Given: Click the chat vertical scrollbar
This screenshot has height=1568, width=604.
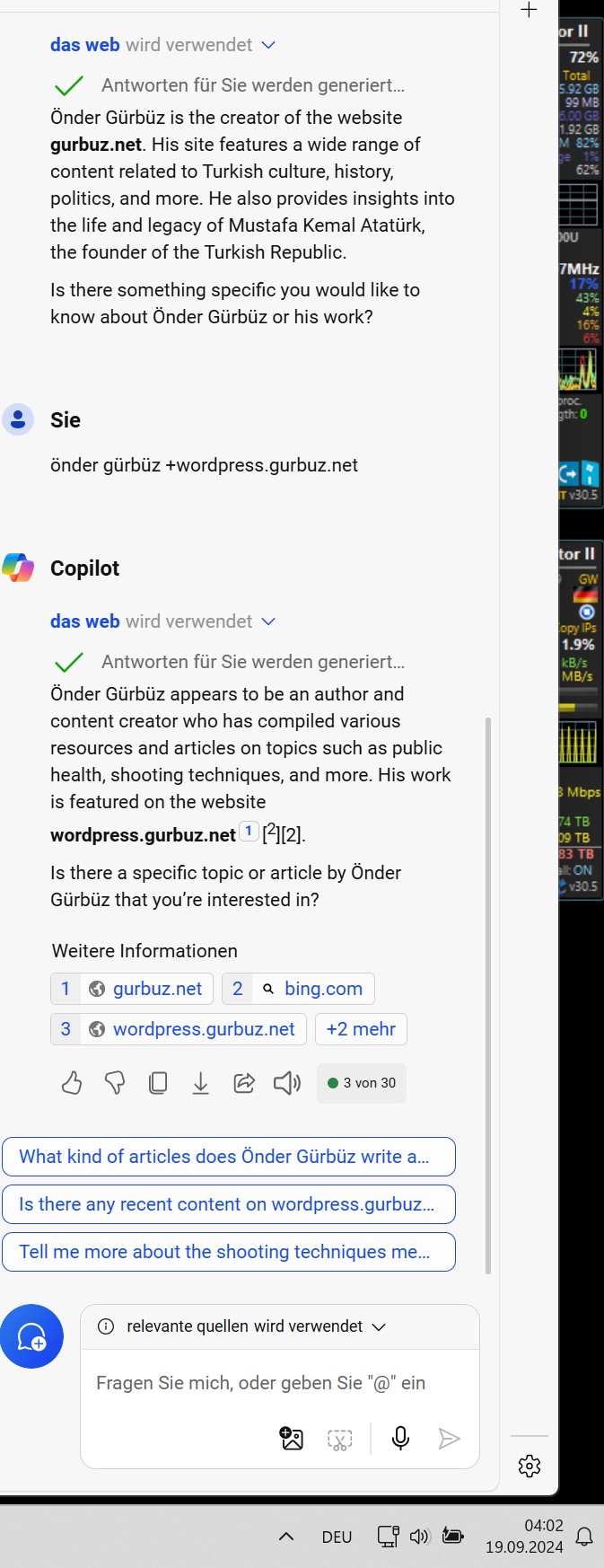Looking at the screenshot, I should tap(488, 995).
